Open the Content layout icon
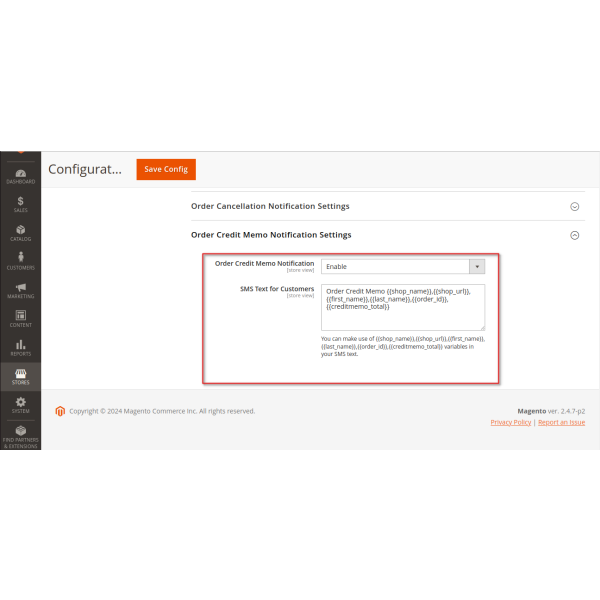This screenshot has width=600, height=600. [x=20, y=316]
